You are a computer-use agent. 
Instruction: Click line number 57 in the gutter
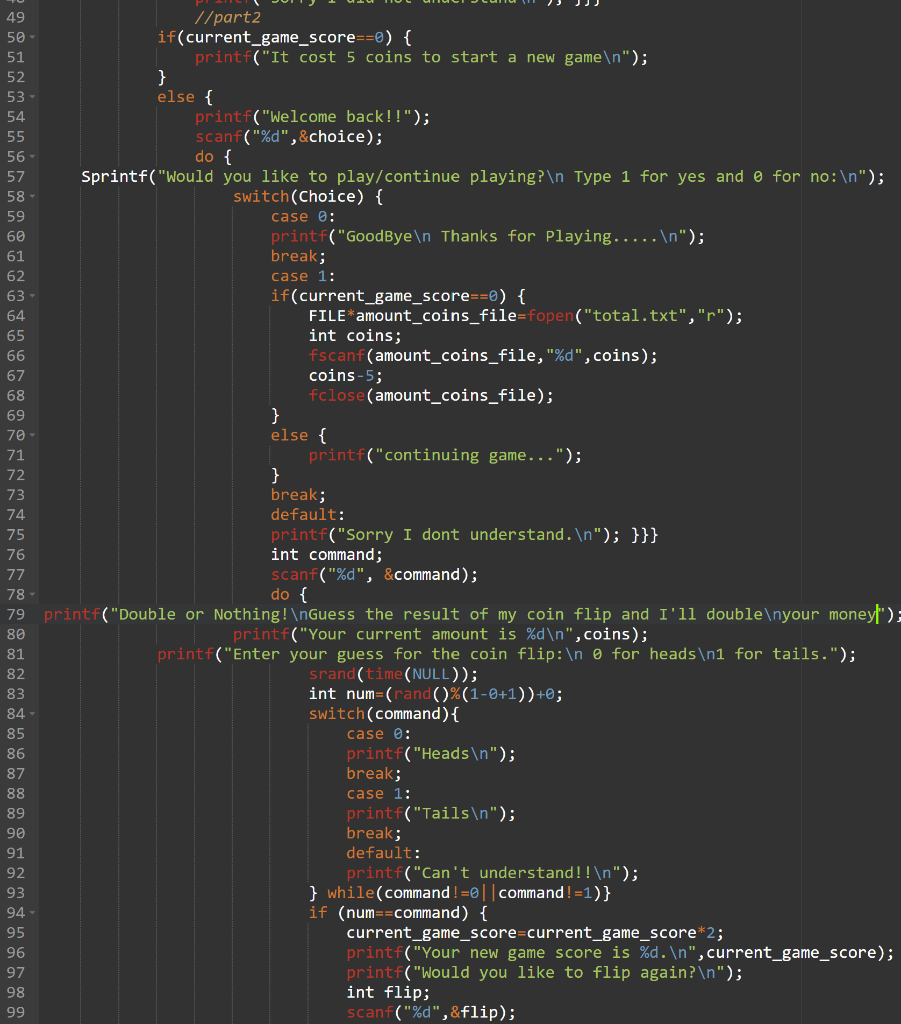pyautogui.click(x=16, y=176)
